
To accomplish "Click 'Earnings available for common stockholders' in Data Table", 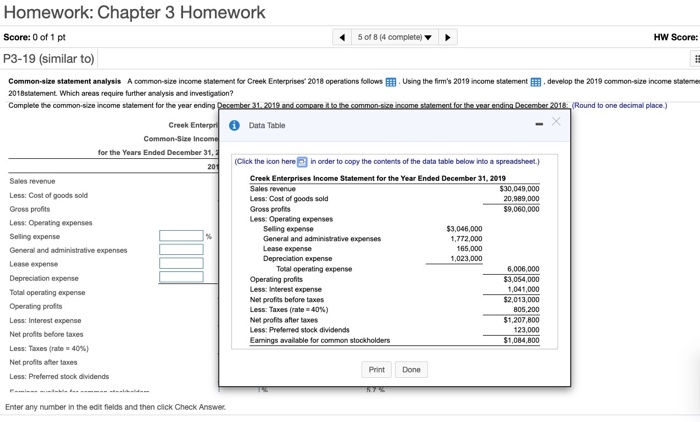I will tap(320, 341).
